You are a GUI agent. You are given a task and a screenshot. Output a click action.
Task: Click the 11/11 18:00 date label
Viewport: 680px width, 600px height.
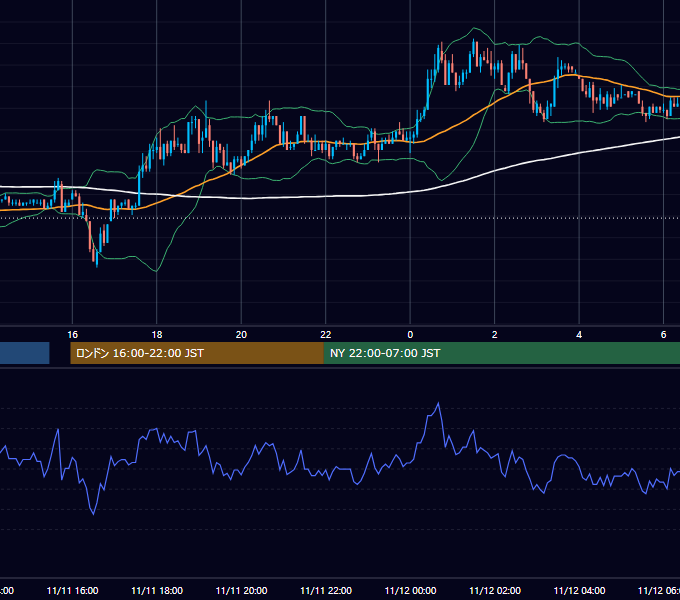click(157, 590)
